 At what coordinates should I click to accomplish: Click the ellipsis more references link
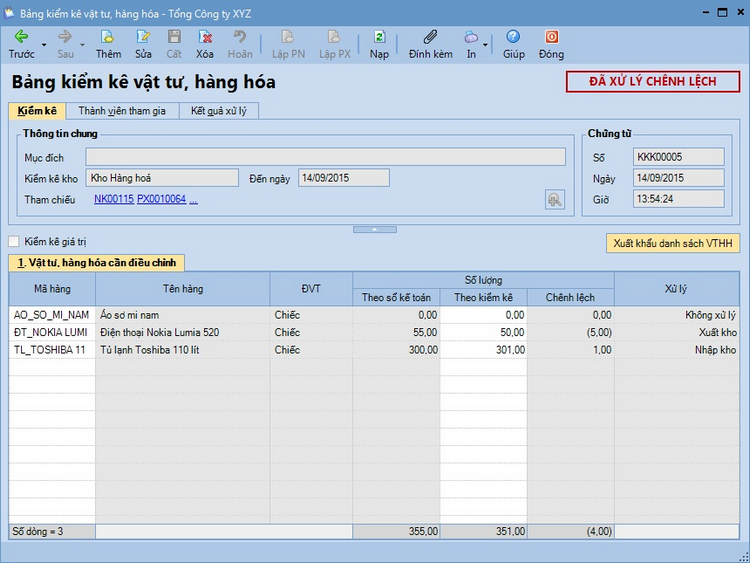click(x=193, y=200)
